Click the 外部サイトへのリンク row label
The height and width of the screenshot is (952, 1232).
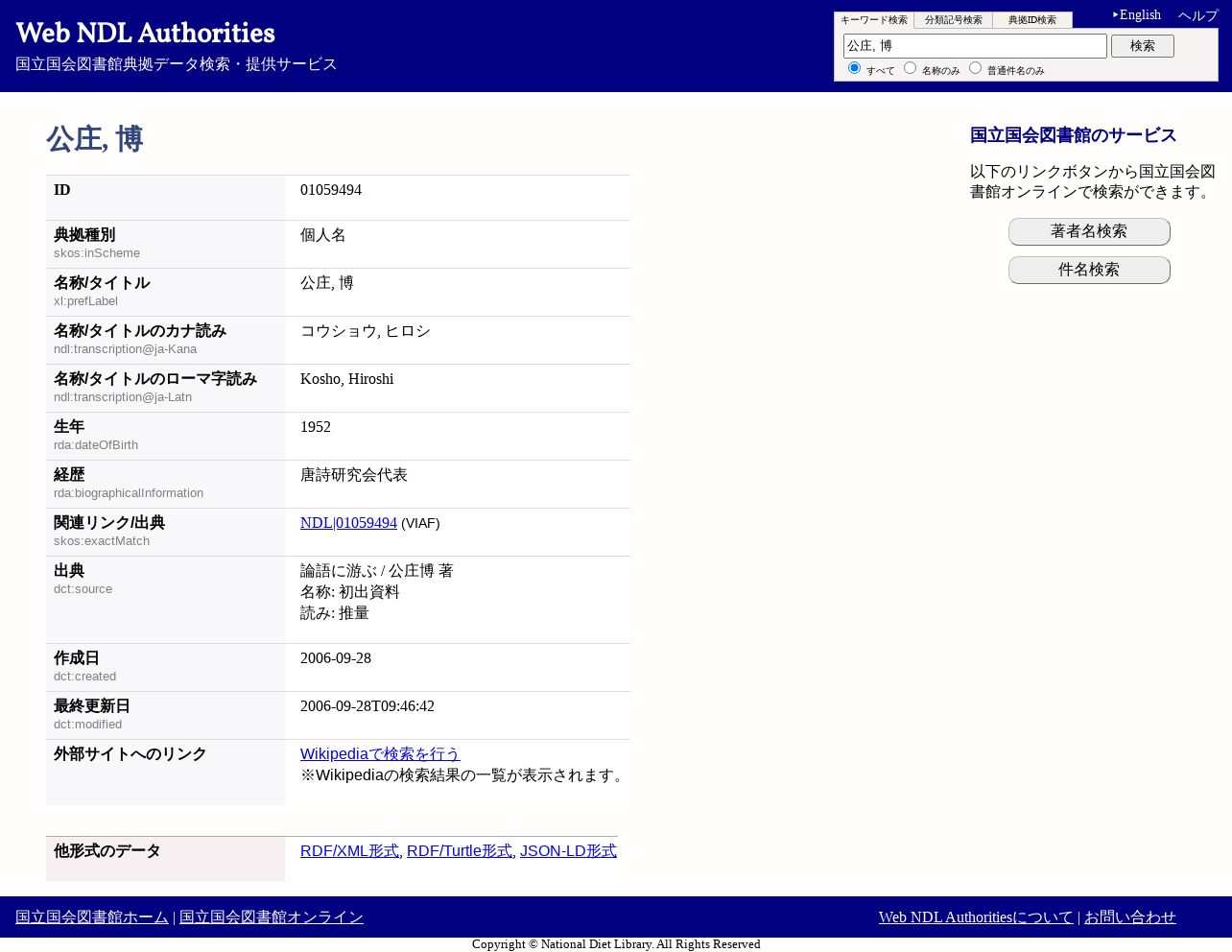[x=130, y=754]
